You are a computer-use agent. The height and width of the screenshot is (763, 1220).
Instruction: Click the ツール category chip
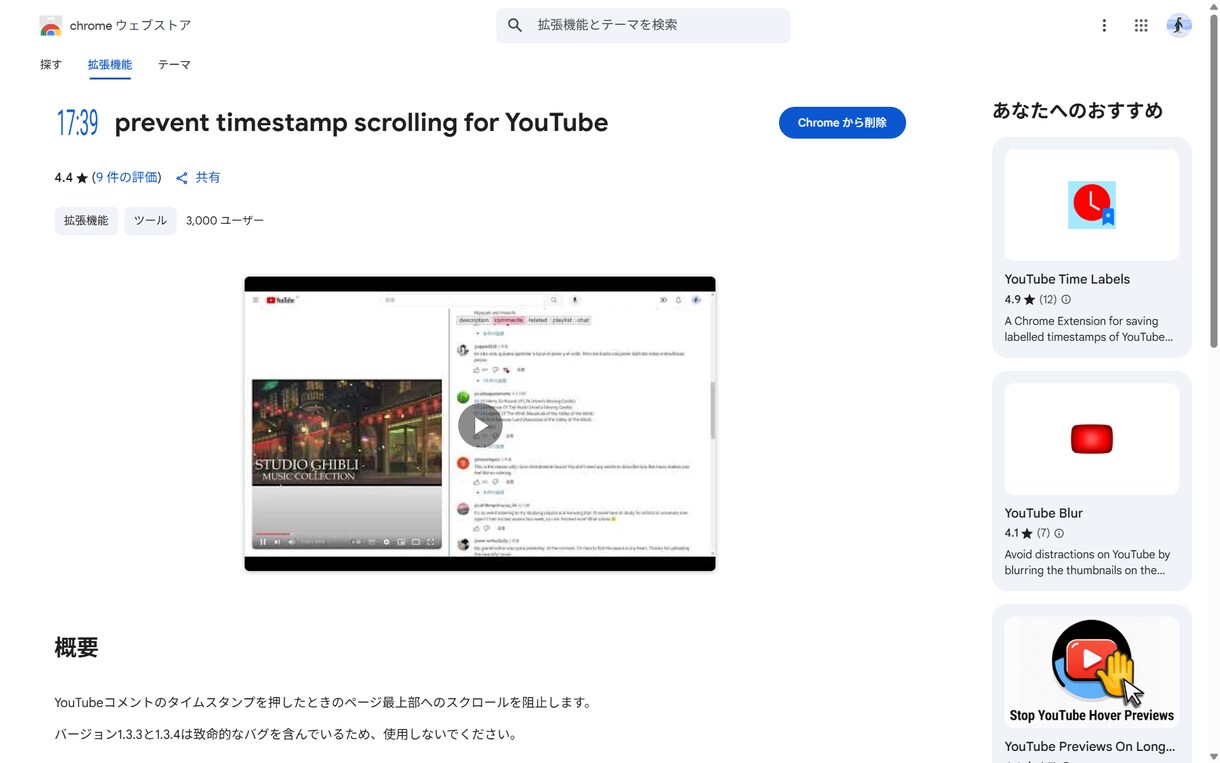[150, 221]
